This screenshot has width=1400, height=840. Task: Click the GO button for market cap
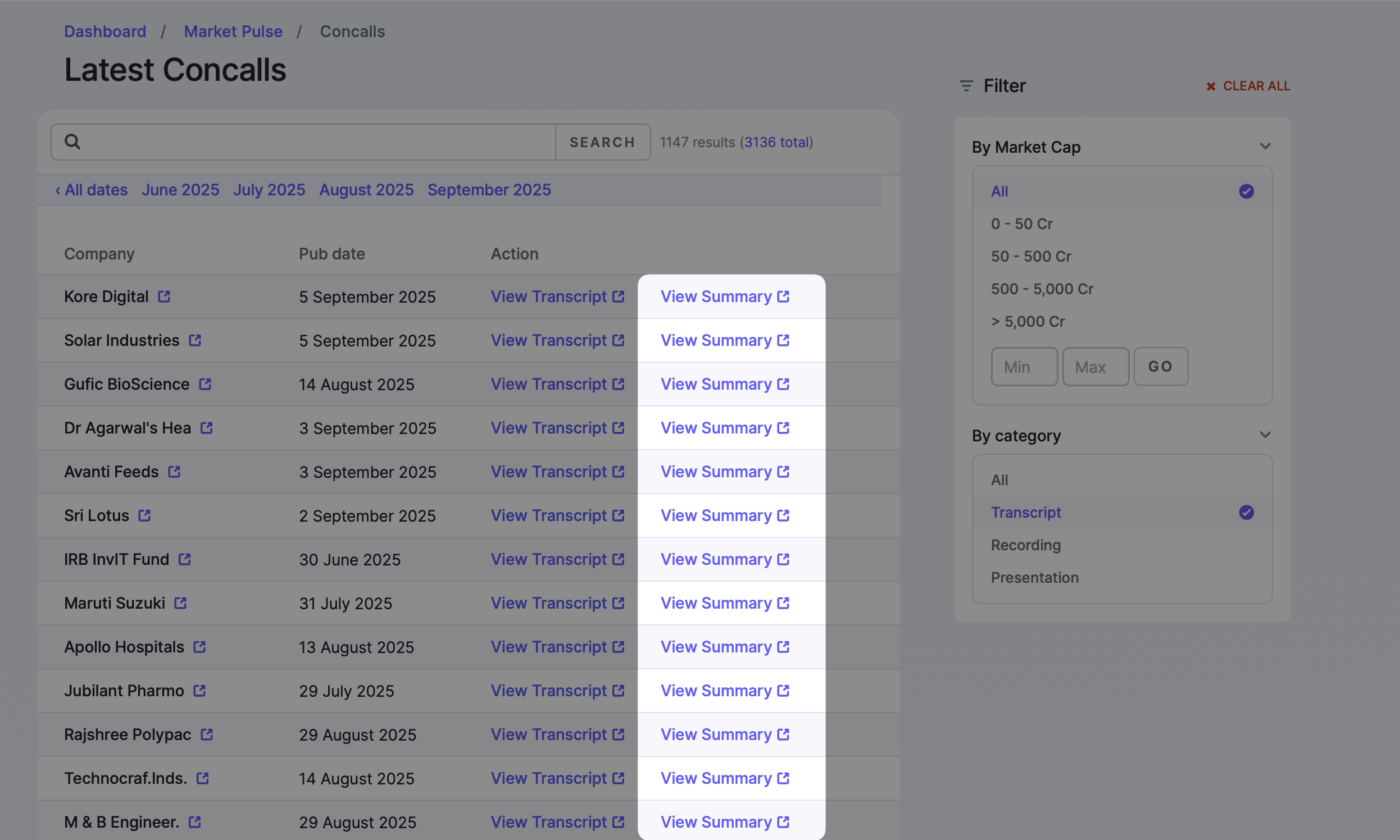click(1161, 366)
